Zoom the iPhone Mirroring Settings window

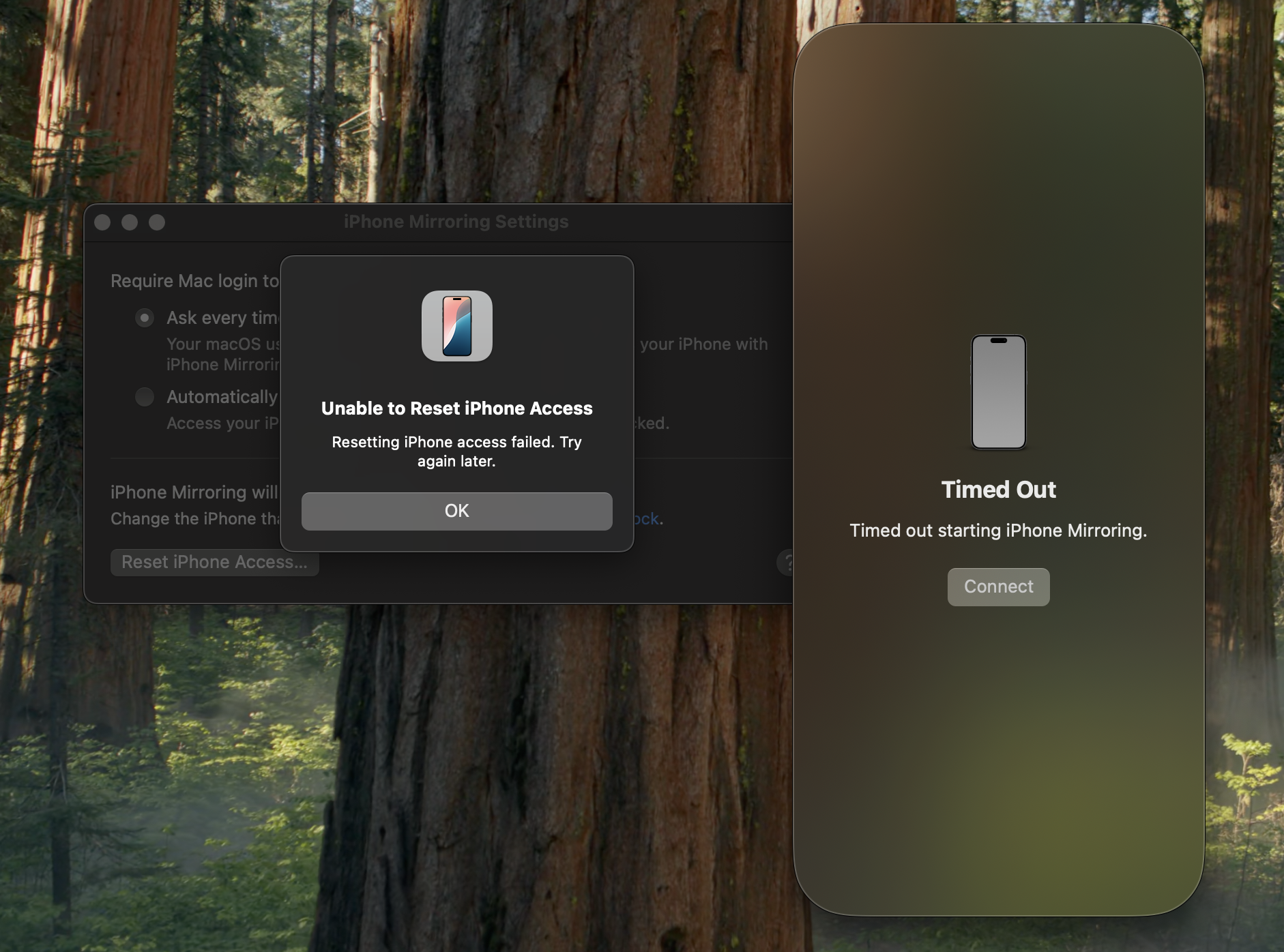tap(157, 222)
